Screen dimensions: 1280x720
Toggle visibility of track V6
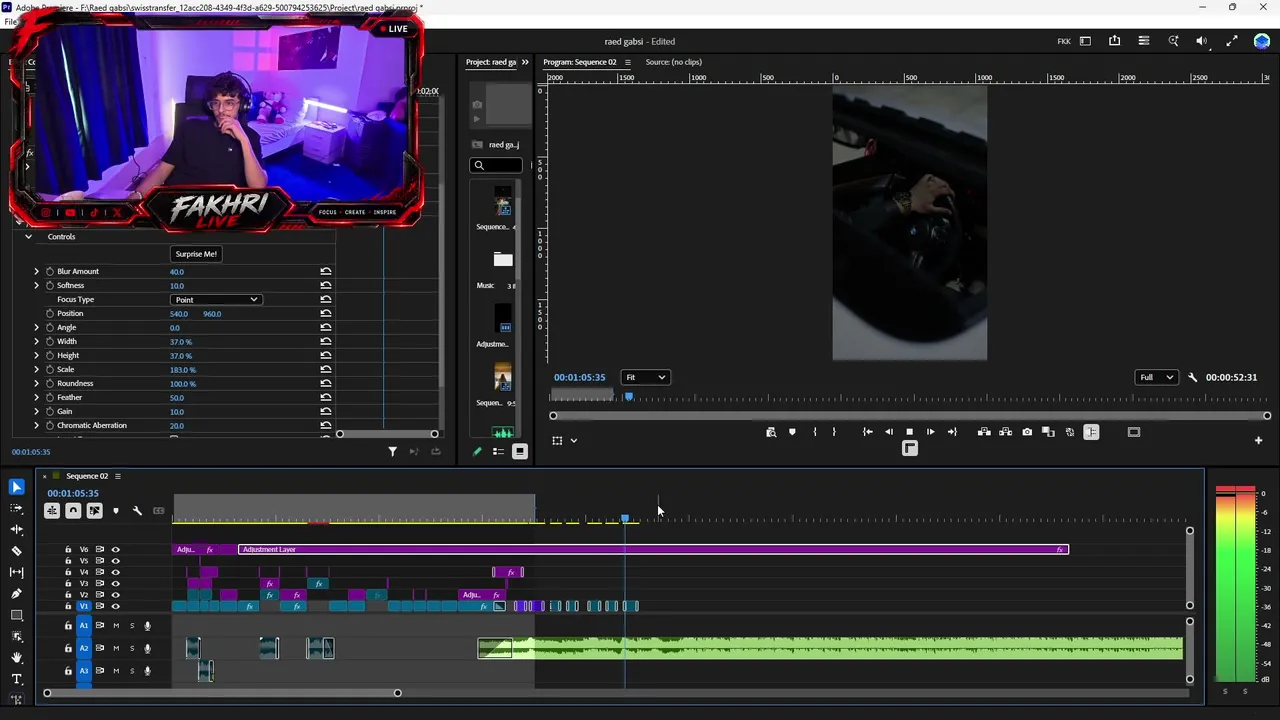pos(115,549)
